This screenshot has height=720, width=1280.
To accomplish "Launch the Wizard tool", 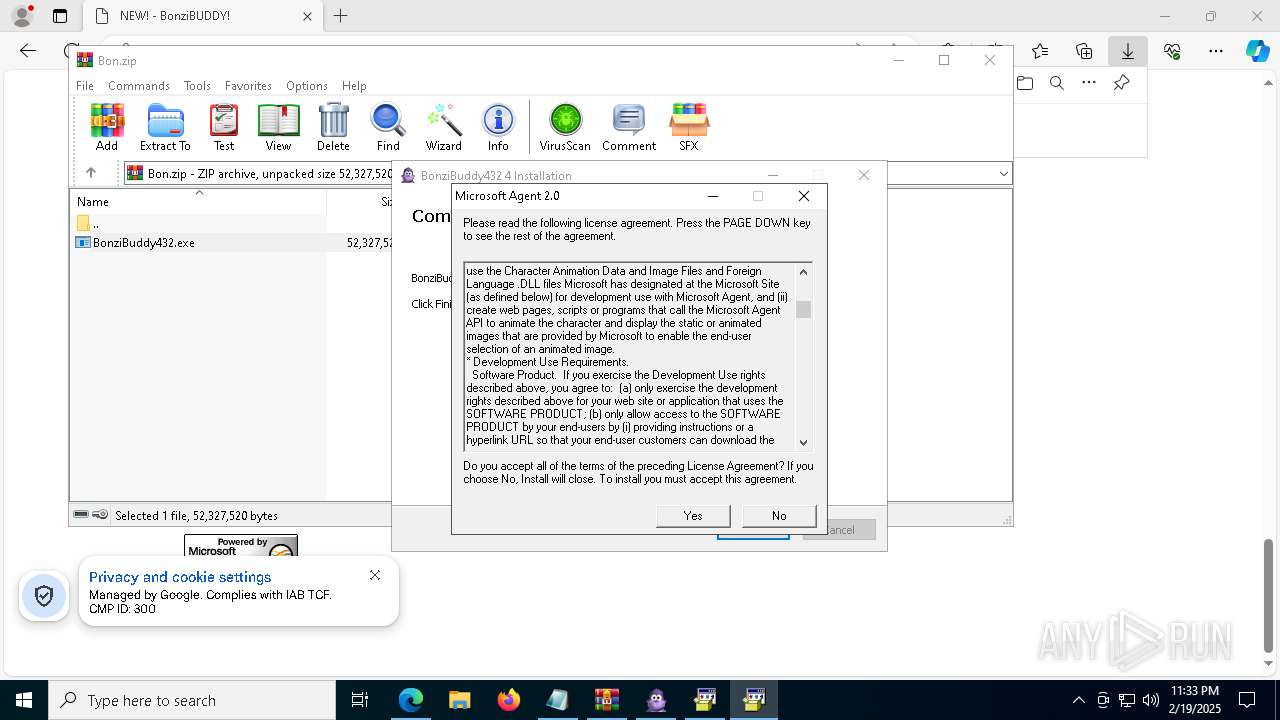I will [x=443, y=127].
